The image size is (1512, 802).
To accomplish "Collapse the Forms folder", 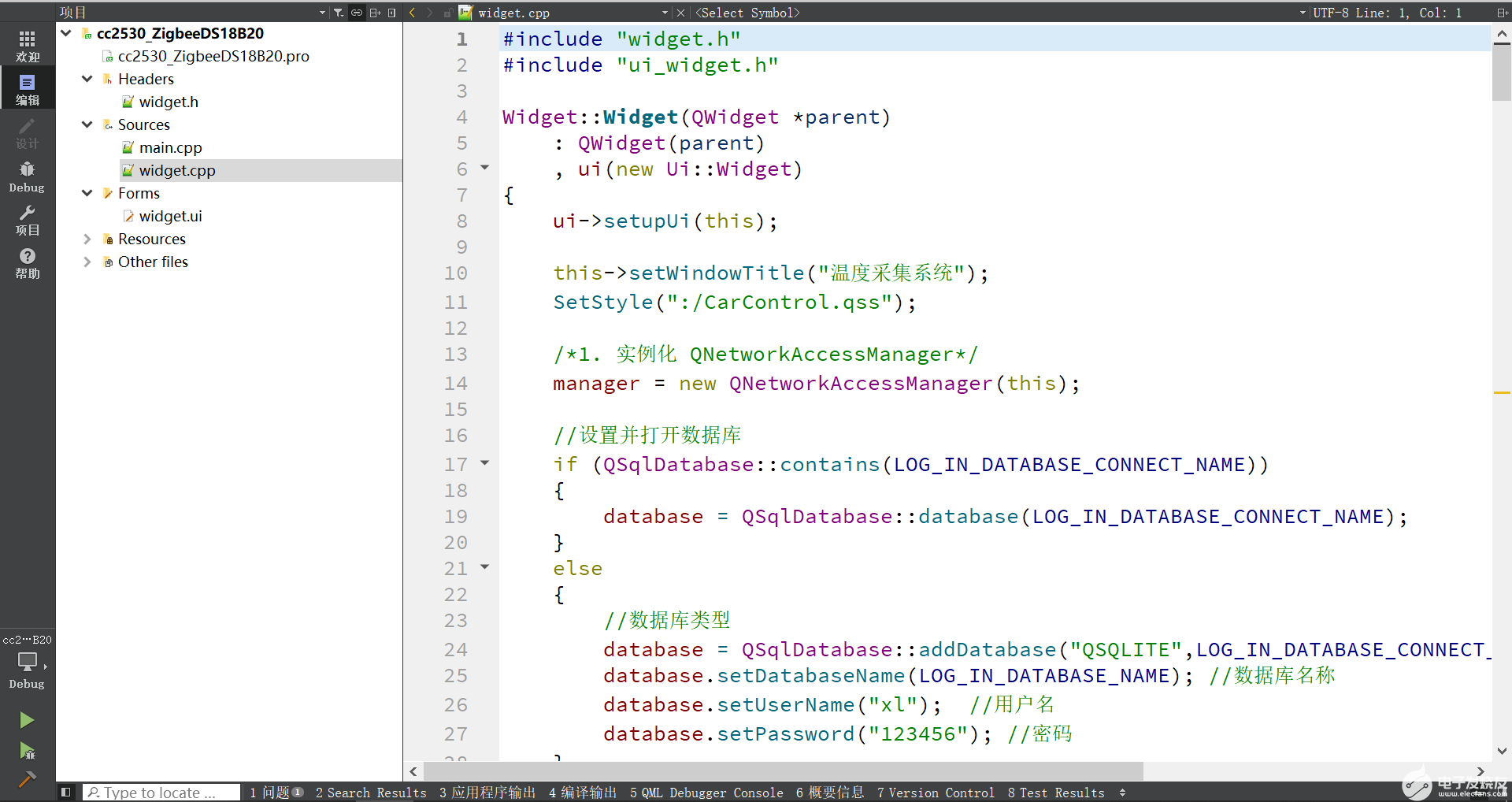I will [x=87, y=193].
